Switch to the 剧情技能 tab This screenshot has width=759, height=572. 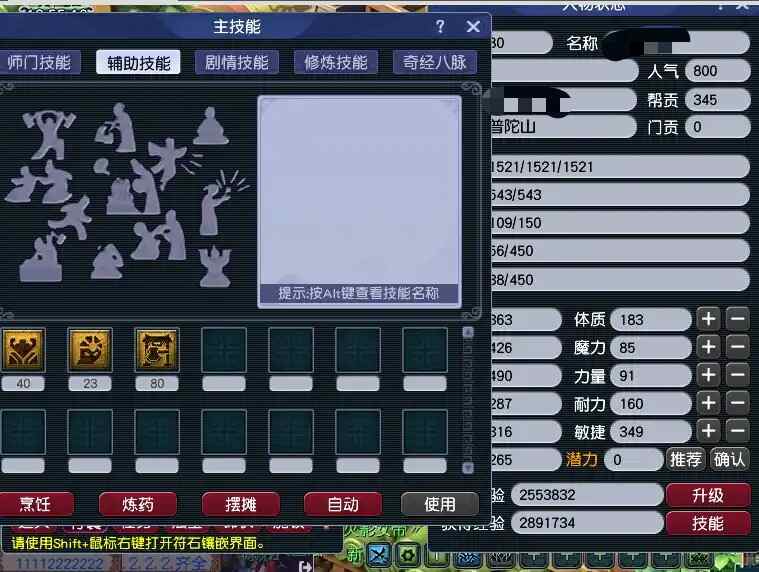click(x=237, y=62)
